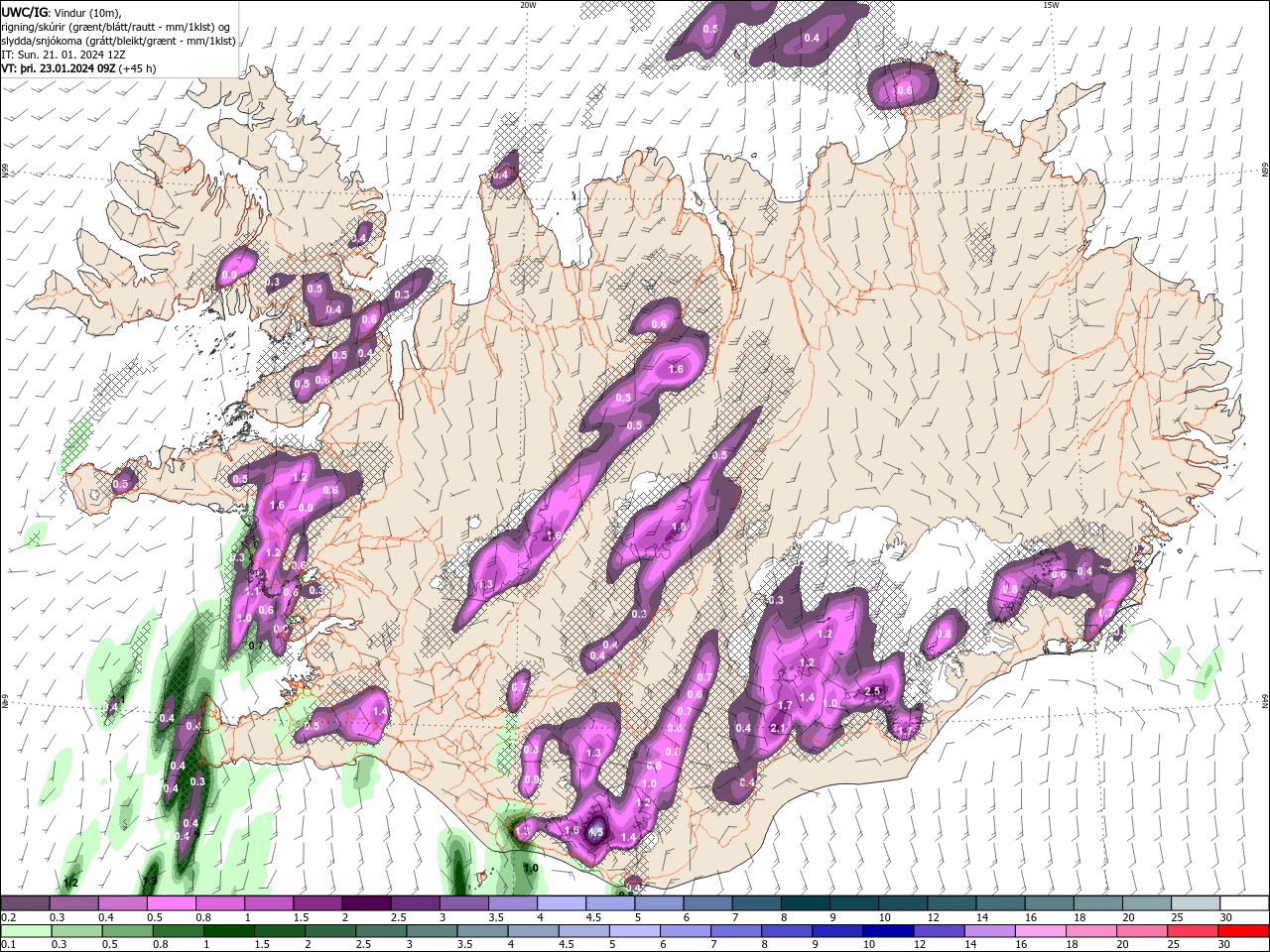Image resolution: width=1270 pixels, height=952 pixels.
Task: Click the pink 0.5–0.8 swatch in the upper legend row
Action: [171, 903]
